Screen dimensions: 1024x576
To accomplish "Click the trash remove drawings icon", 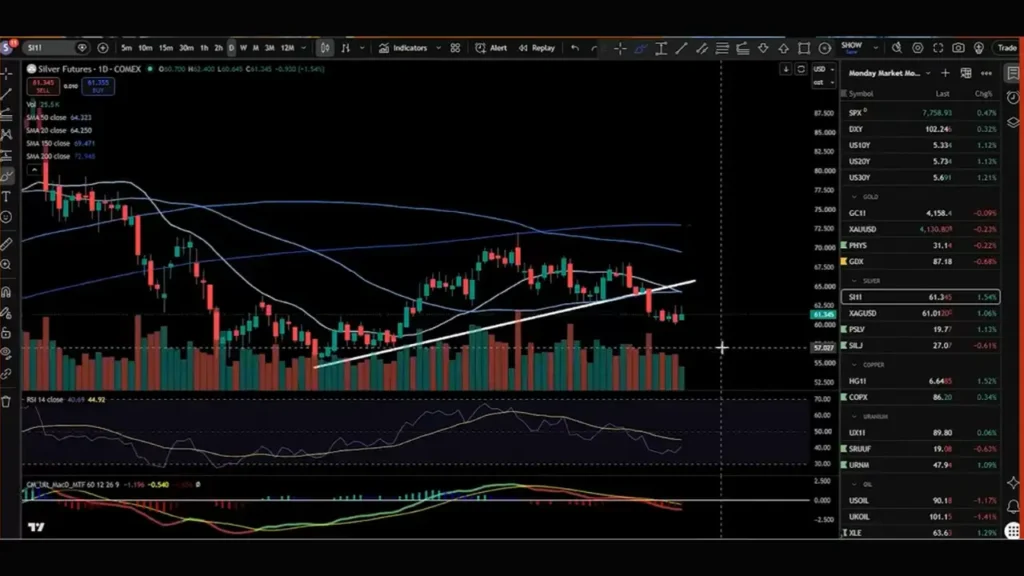I will pyautogui.click(x=7, y=402).
